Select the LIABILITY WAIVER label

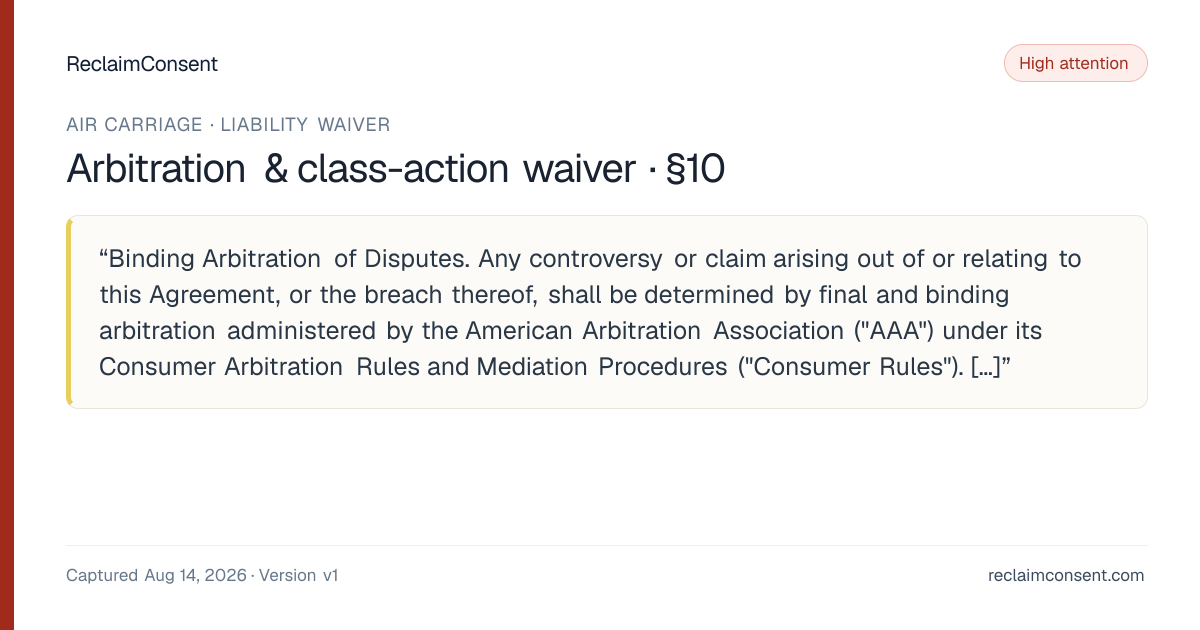[305, 125]
